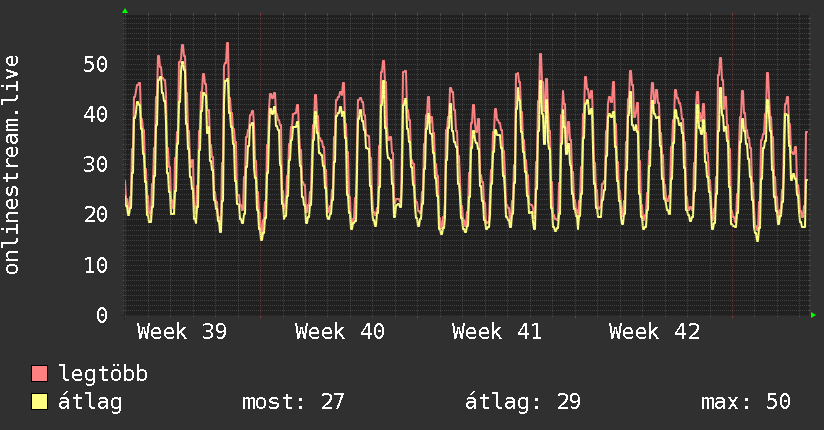
Task: Click the 'átlag: 29' average statistic
Action: coord(523,402)
